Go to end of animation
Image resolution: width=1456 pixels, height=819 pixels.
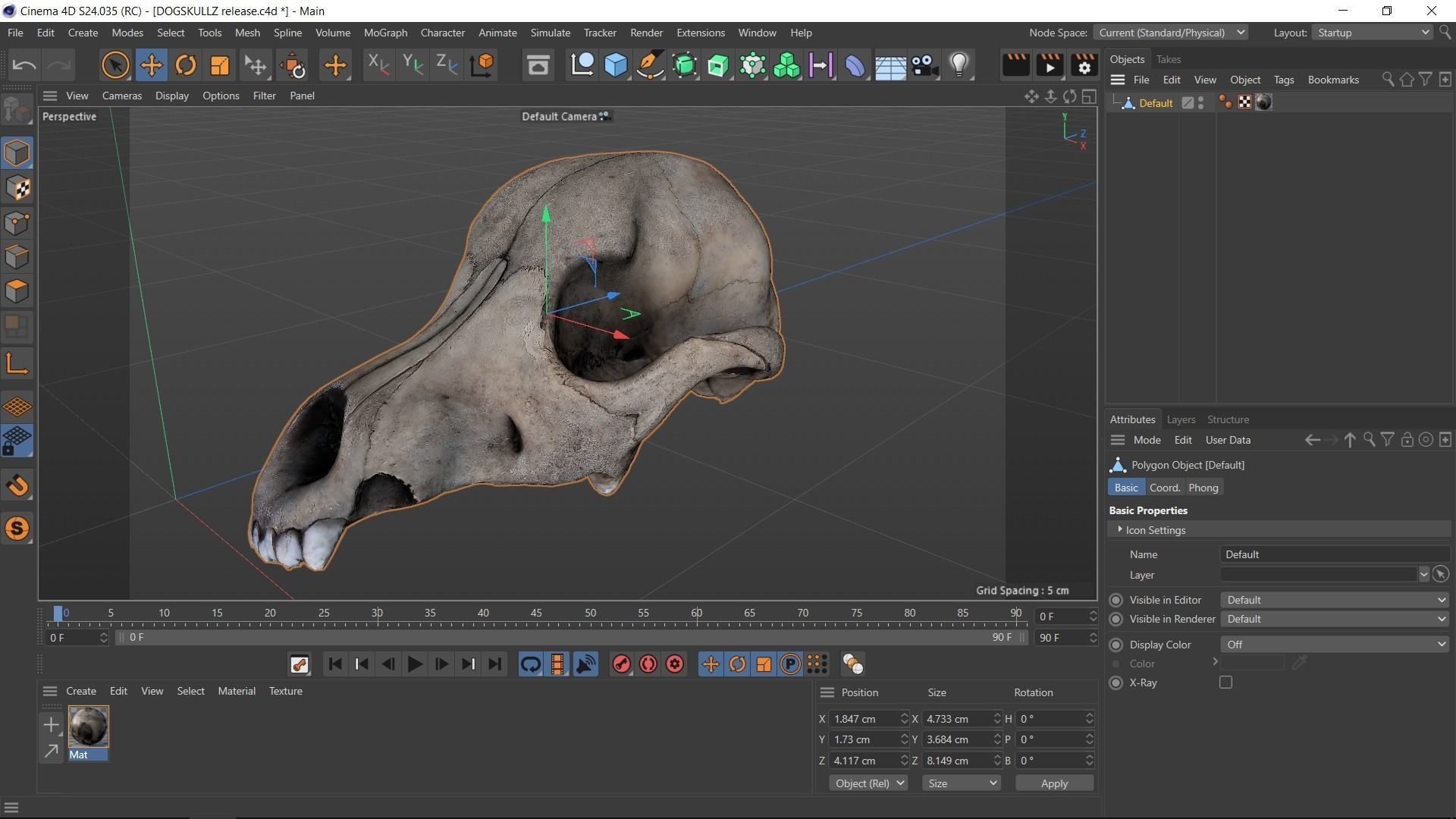point(494,665)
